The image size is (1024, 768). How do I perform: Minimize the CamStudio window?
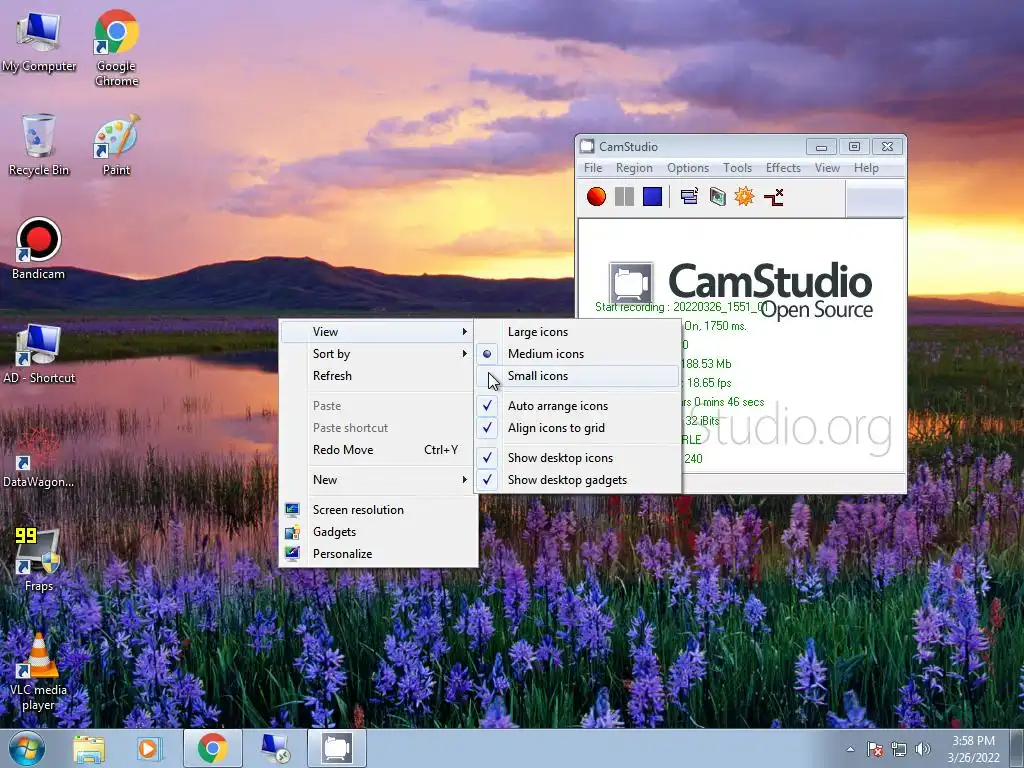coord(822,146)
